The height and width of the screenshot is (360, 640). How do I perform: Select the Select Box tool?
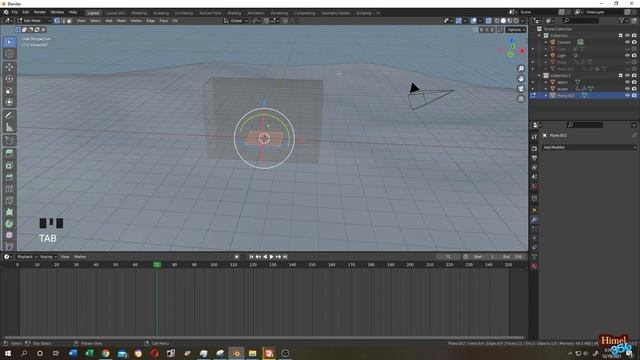[9, 42]
